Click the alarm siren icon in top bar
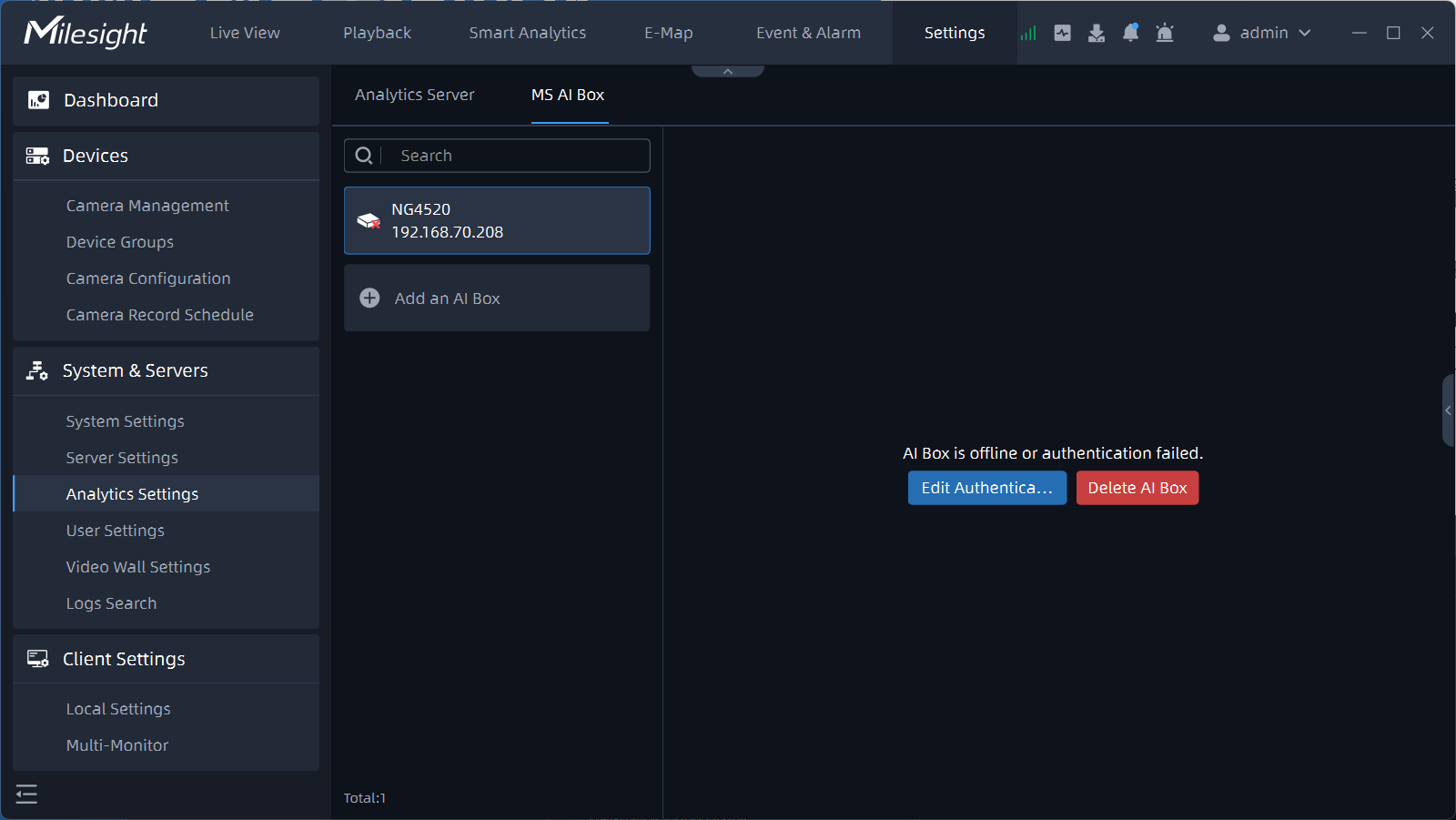The width and height of the screenshot is (1456, 820). click(x=1165, y=33)
